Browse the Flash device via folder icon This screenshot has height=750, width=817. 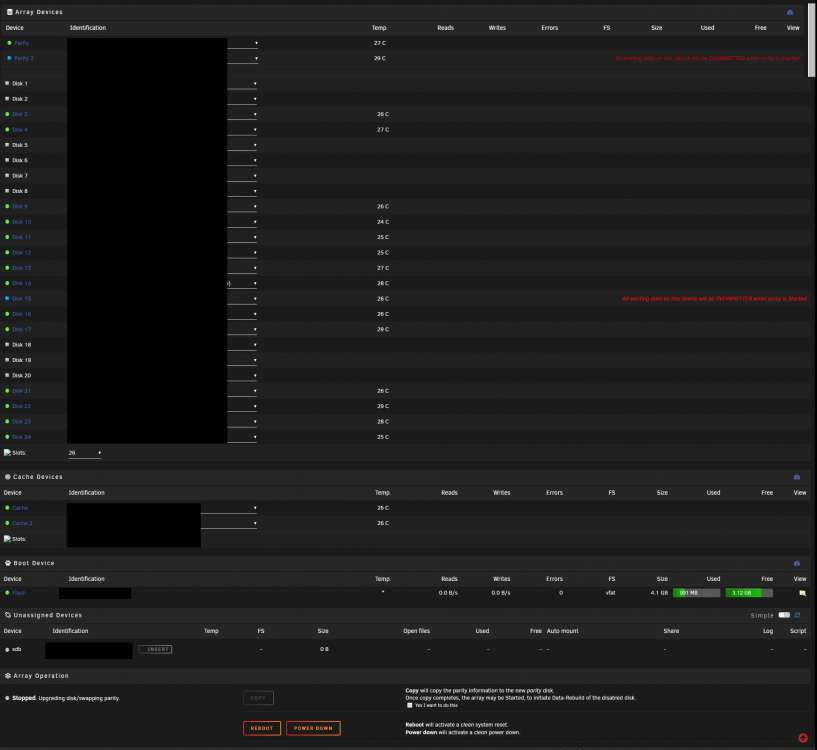pos(802,593)
